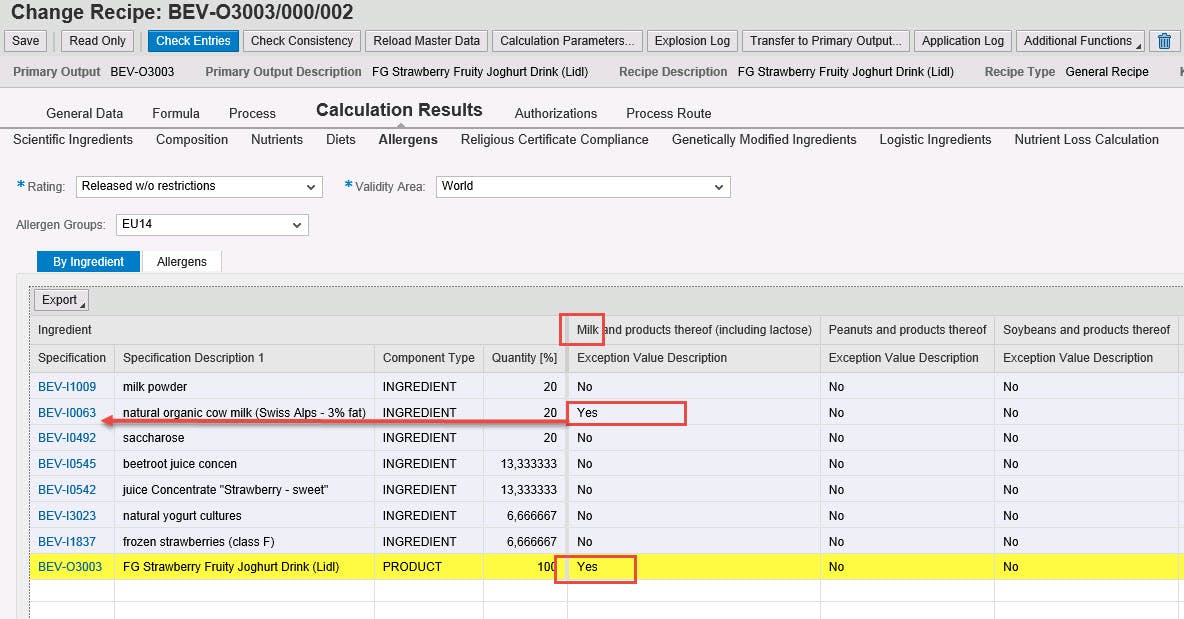
Task: Select 'beetroot juice concen' cell
Action: tap(245, 463)
